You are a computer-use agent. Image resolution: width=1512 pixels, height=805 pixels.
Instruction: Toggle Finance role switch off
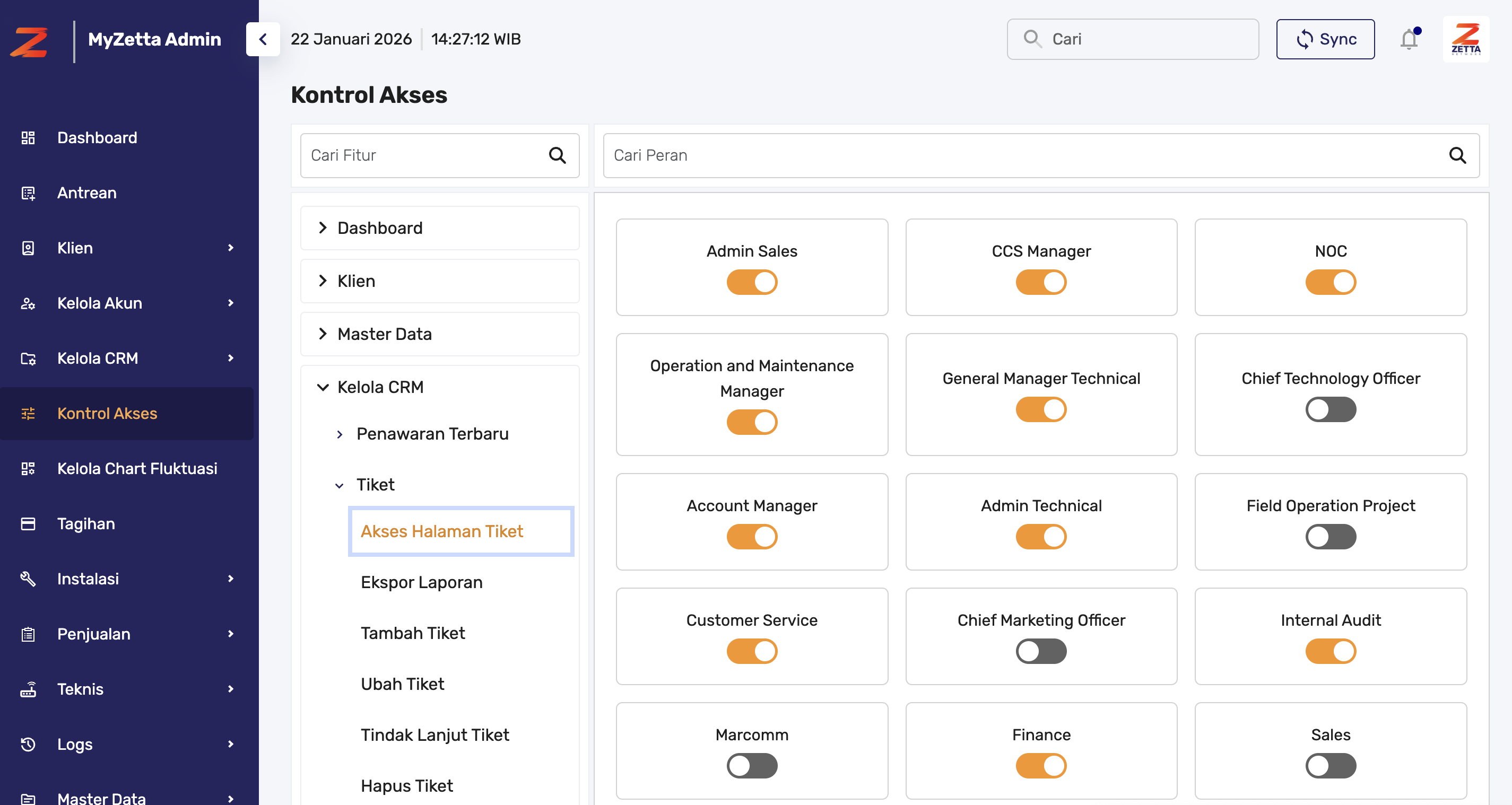coord(1041,765)
